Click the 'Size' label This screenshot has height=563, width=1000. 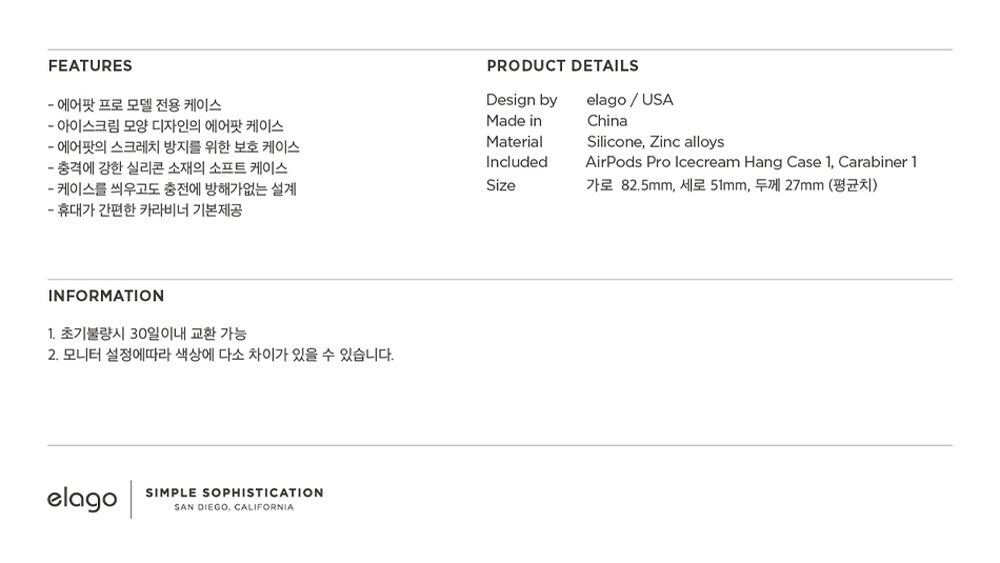coord(501,186)
